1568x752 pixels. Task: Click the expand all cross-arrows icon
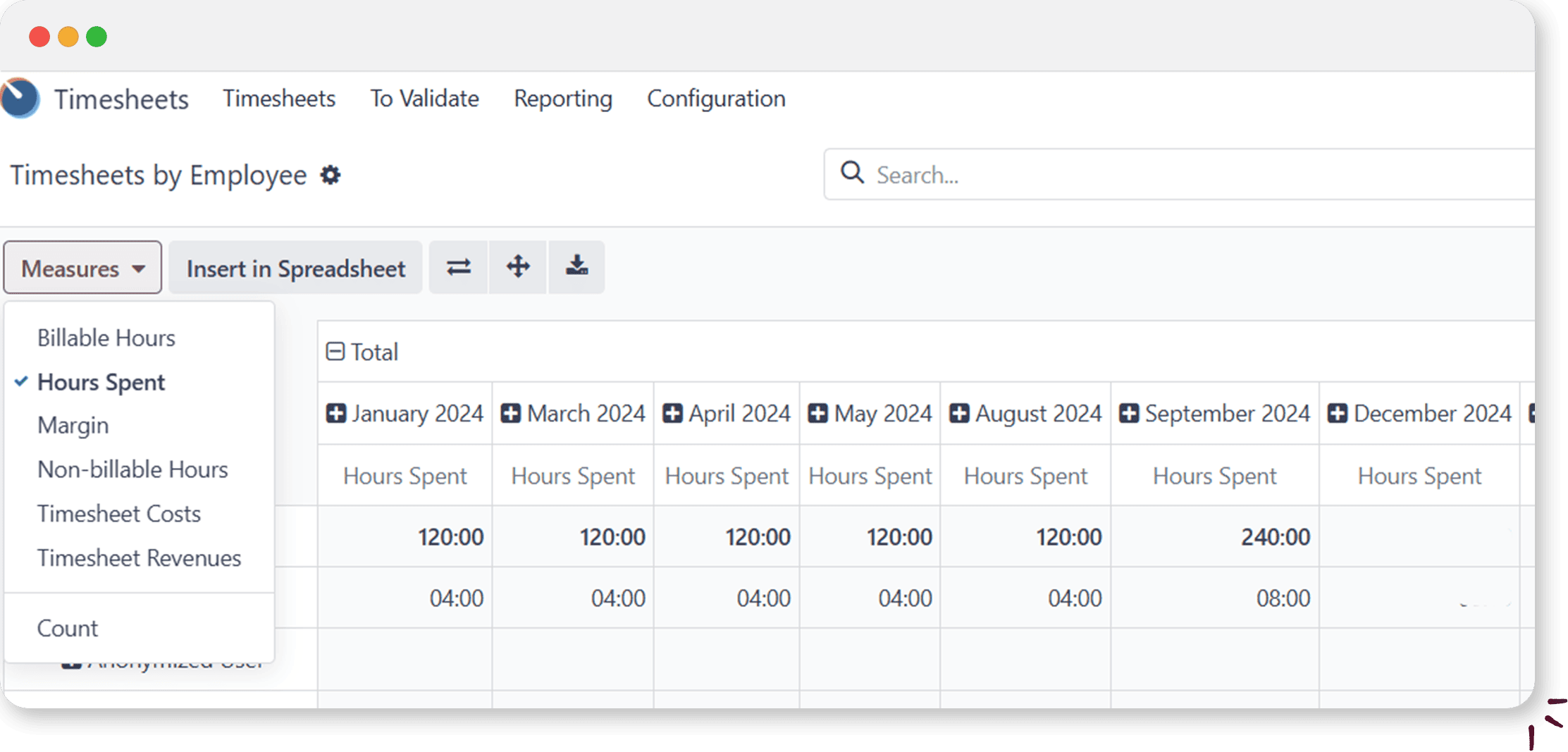coord(518,267)
